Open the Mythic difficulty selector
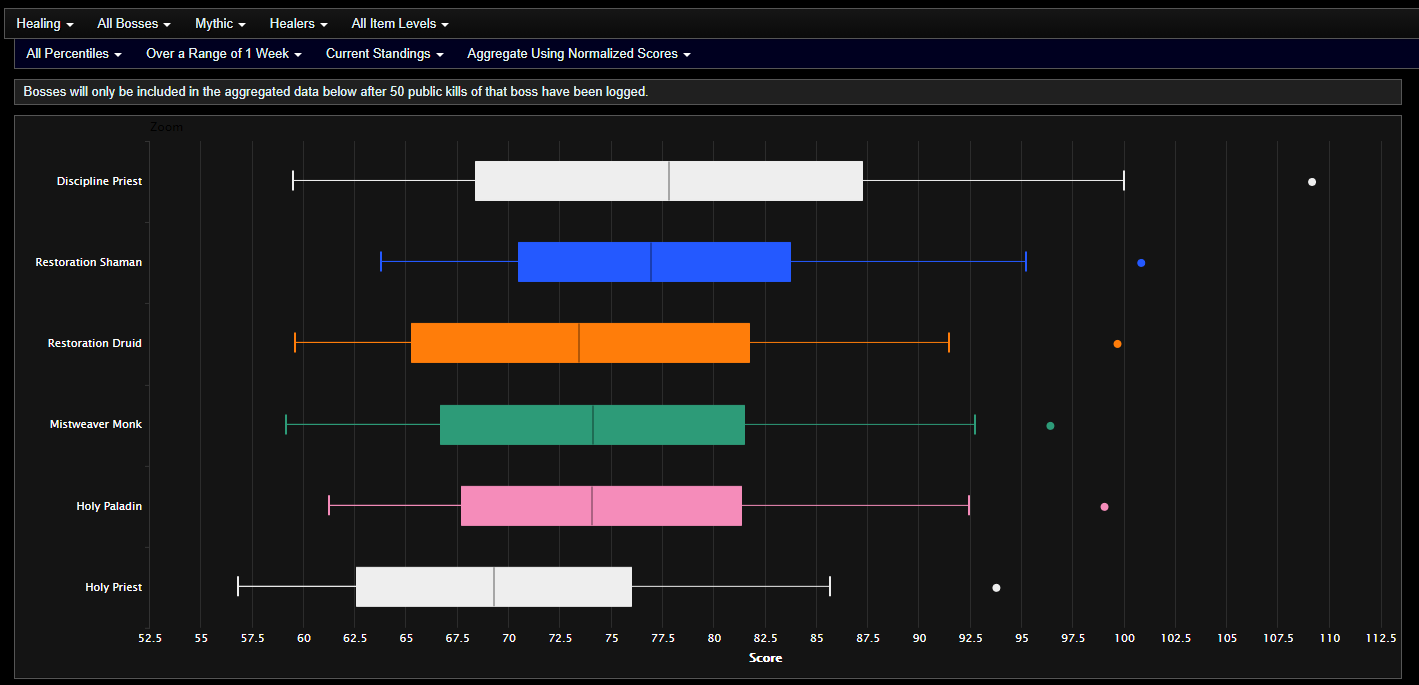Screen dimensions: 1419x685 click(219, 23)
